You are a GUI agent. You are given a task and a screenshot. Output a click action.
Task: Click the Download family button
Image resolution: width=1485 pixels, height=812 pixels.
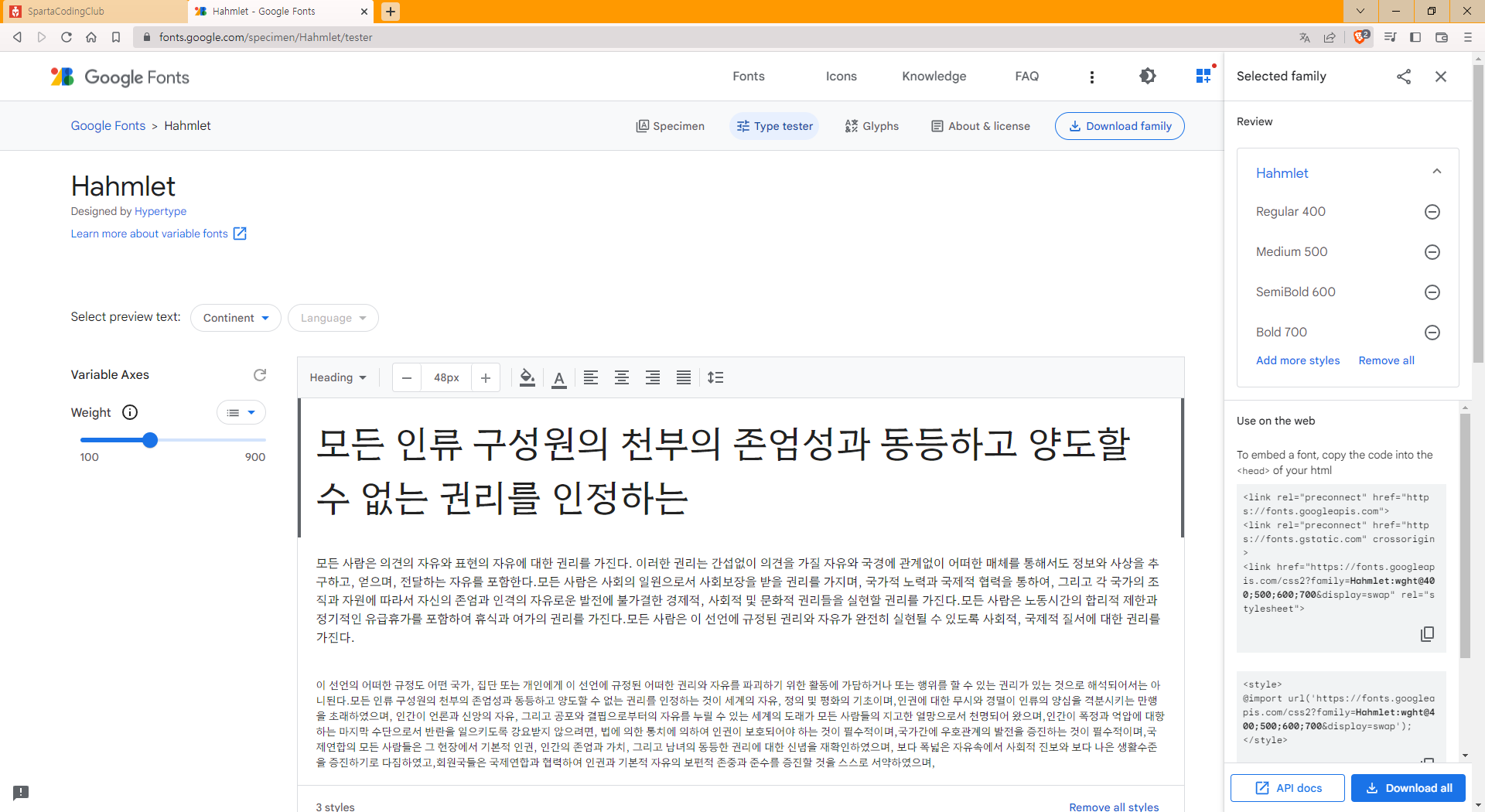point(1120,126)
